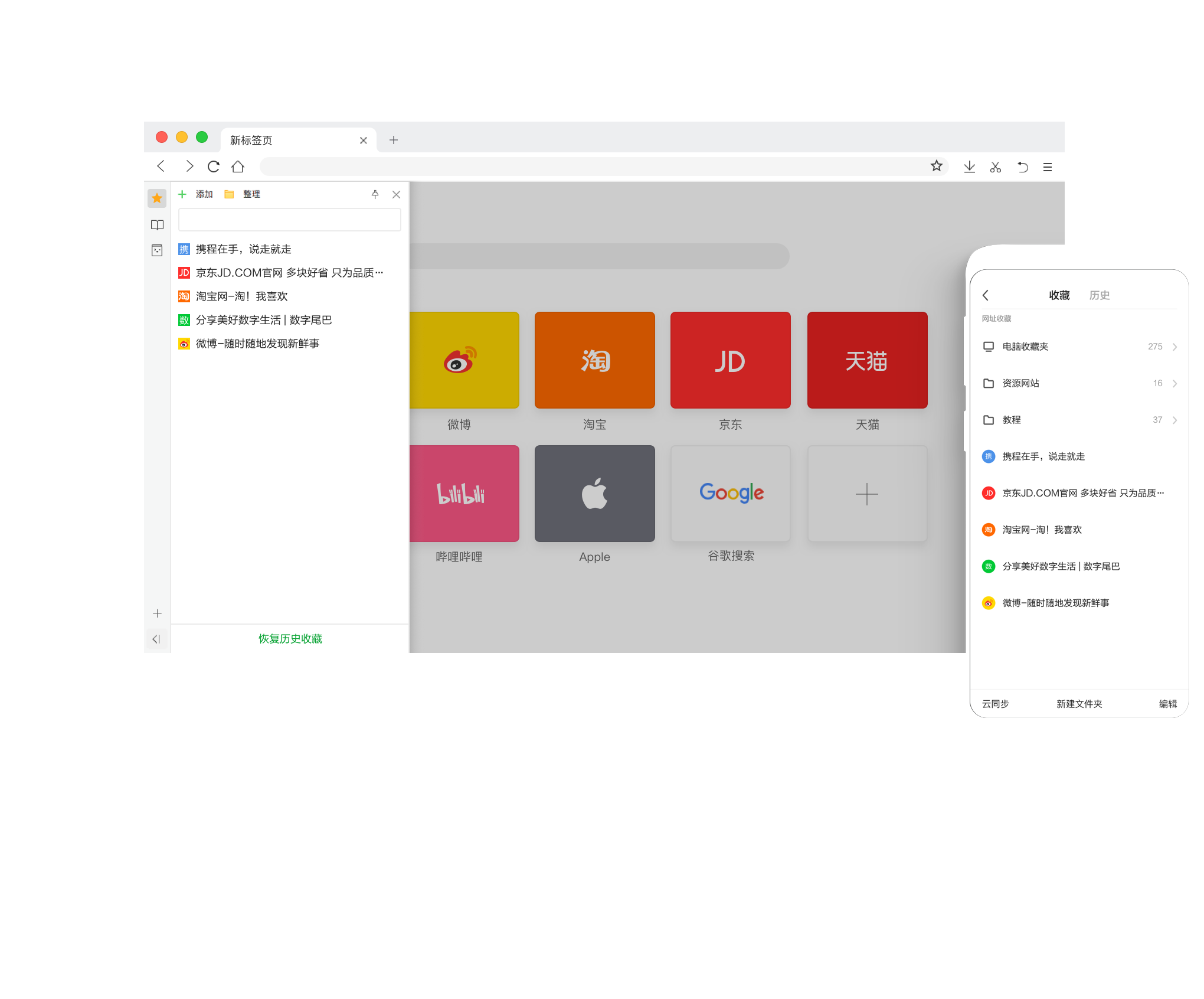Click 新建文件夹 on phone screen

[x=1079, y=704]
